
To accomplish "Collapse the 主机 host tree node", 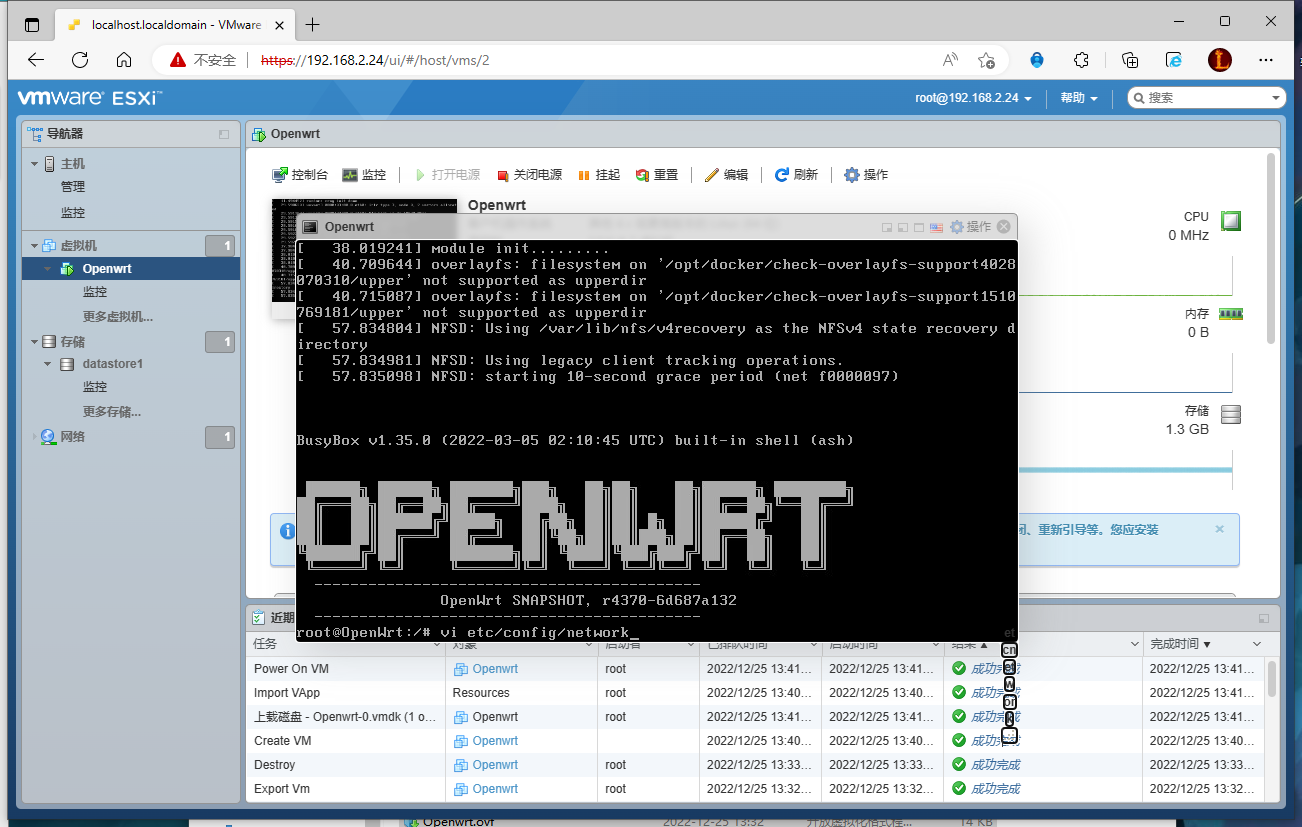I will click(34, 164).
